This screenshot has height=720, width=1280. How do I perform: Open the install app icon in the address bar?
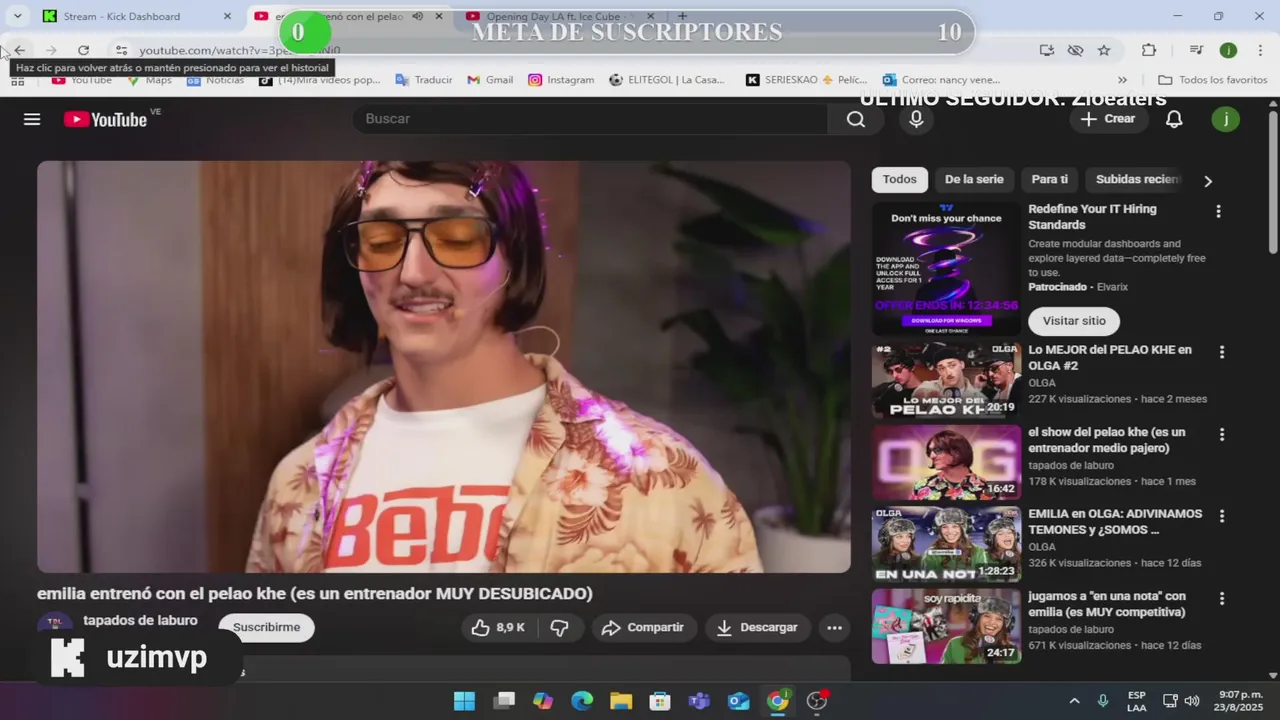click(x=1046, y=50)
